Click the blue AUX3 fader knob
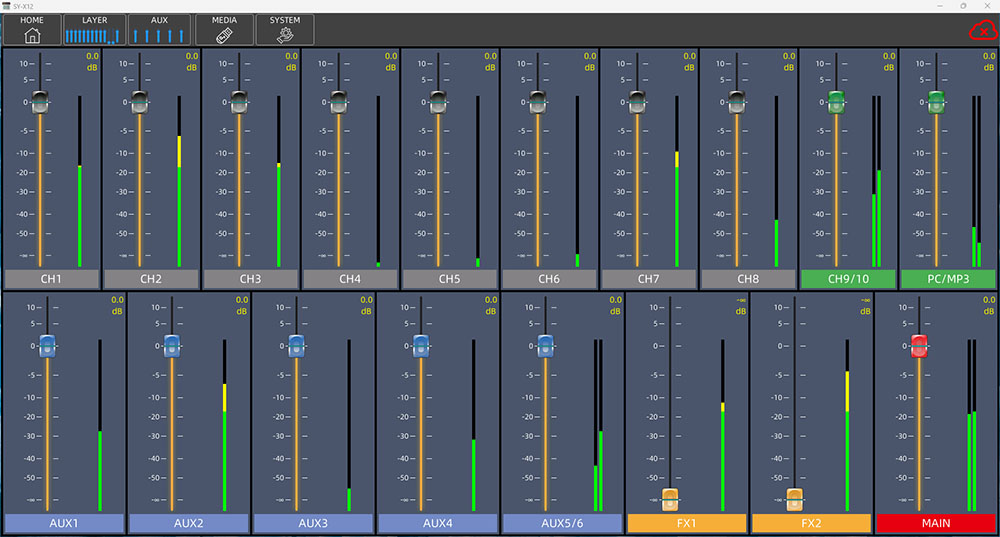 pos(296,346)
